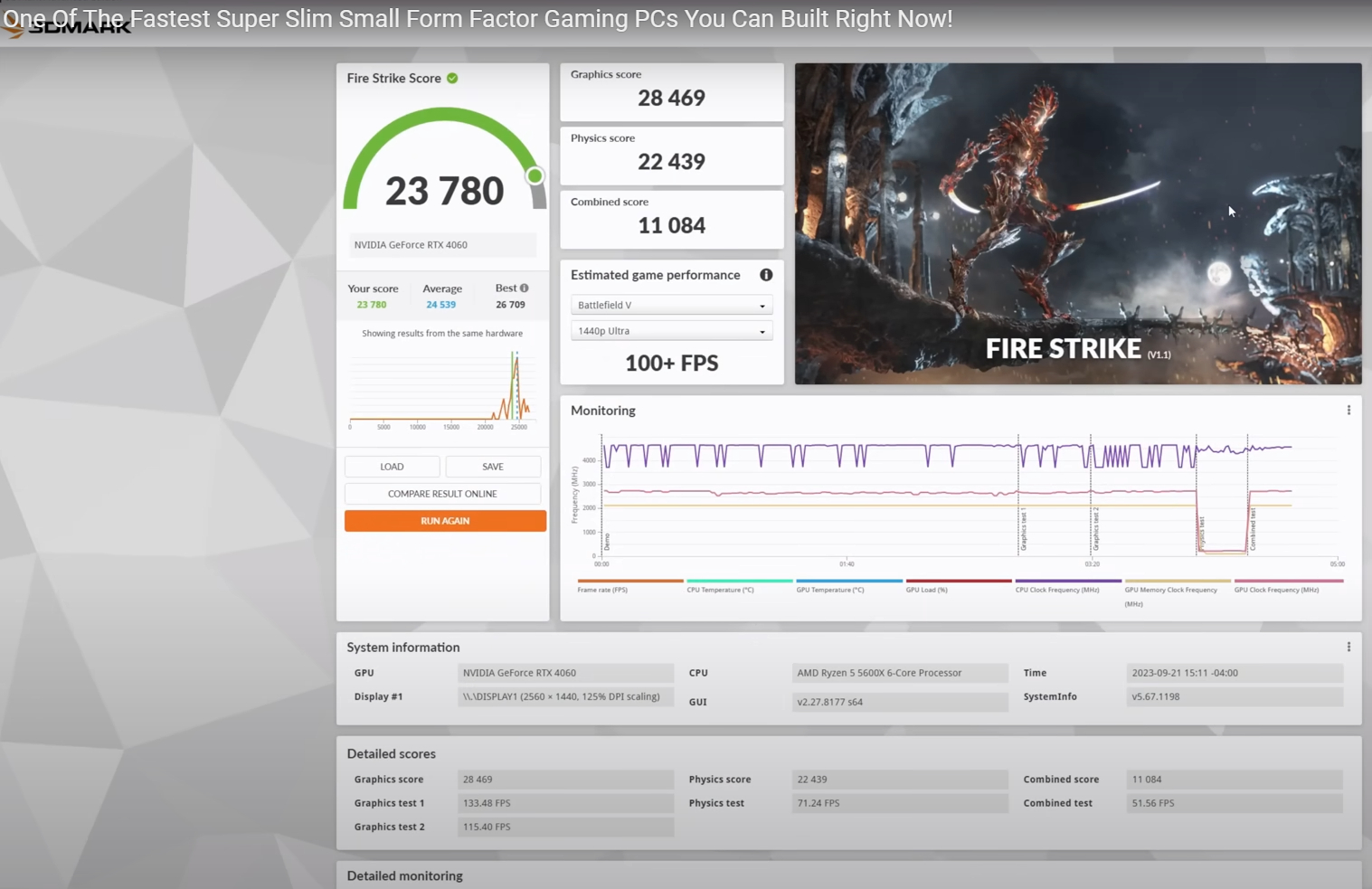Click Graphics test 2 value 115.40 FPS
This screenshot has height=889, width=1372.
point(565,827)
